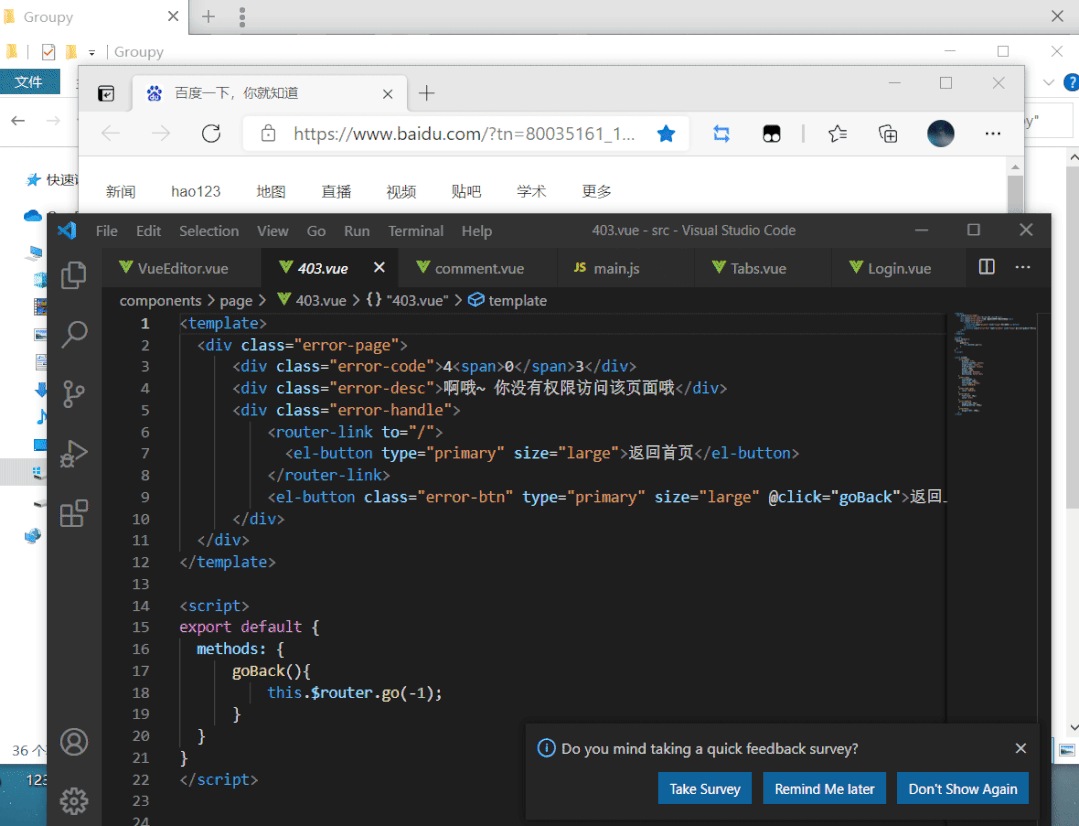The height and width of the screenshot is (826, 1079).
Task: Open the Edge favorites list icon
Action: 837,133
